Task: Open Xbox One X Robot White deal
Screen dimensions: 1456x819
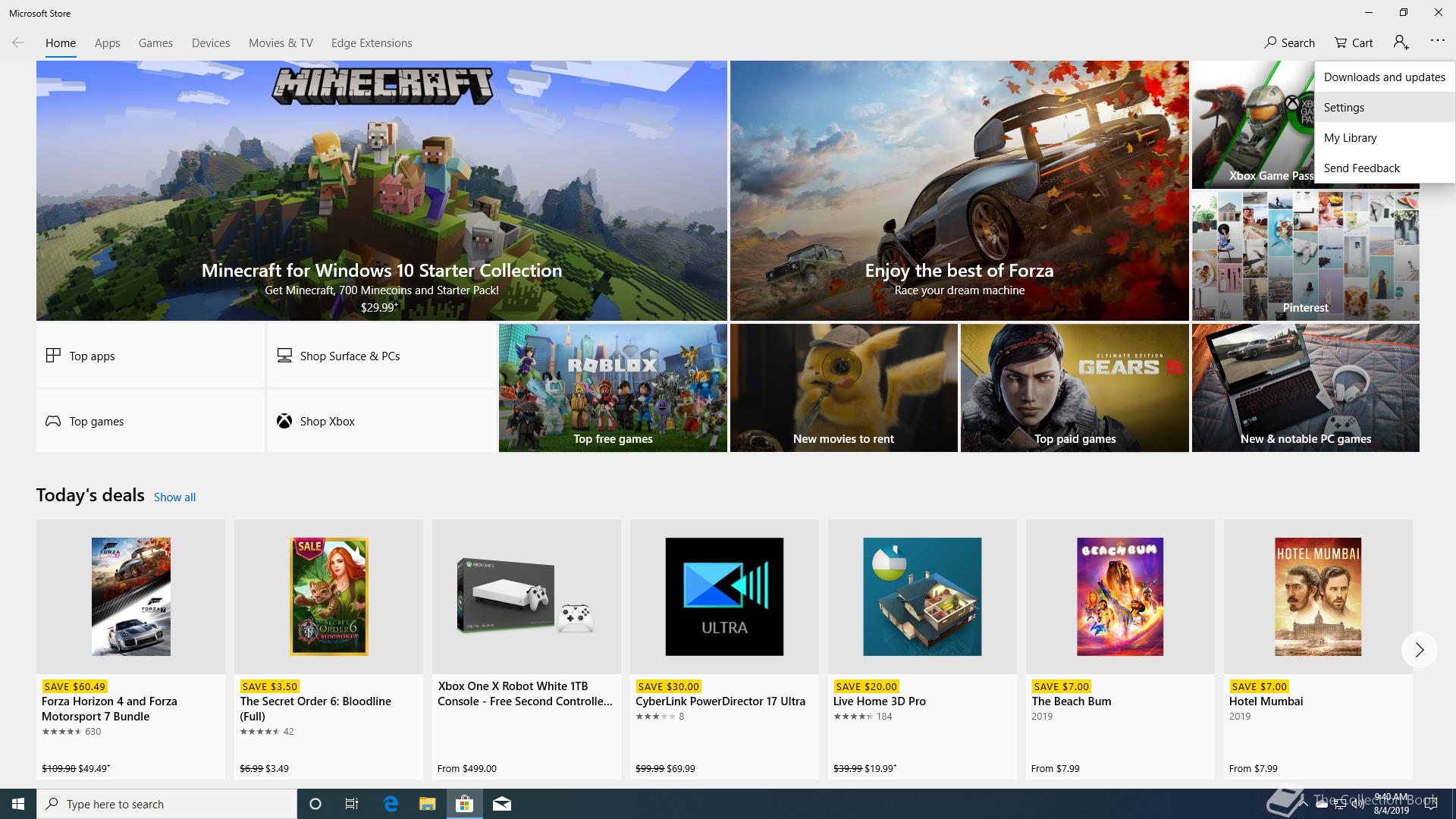Action: [526, 649]
